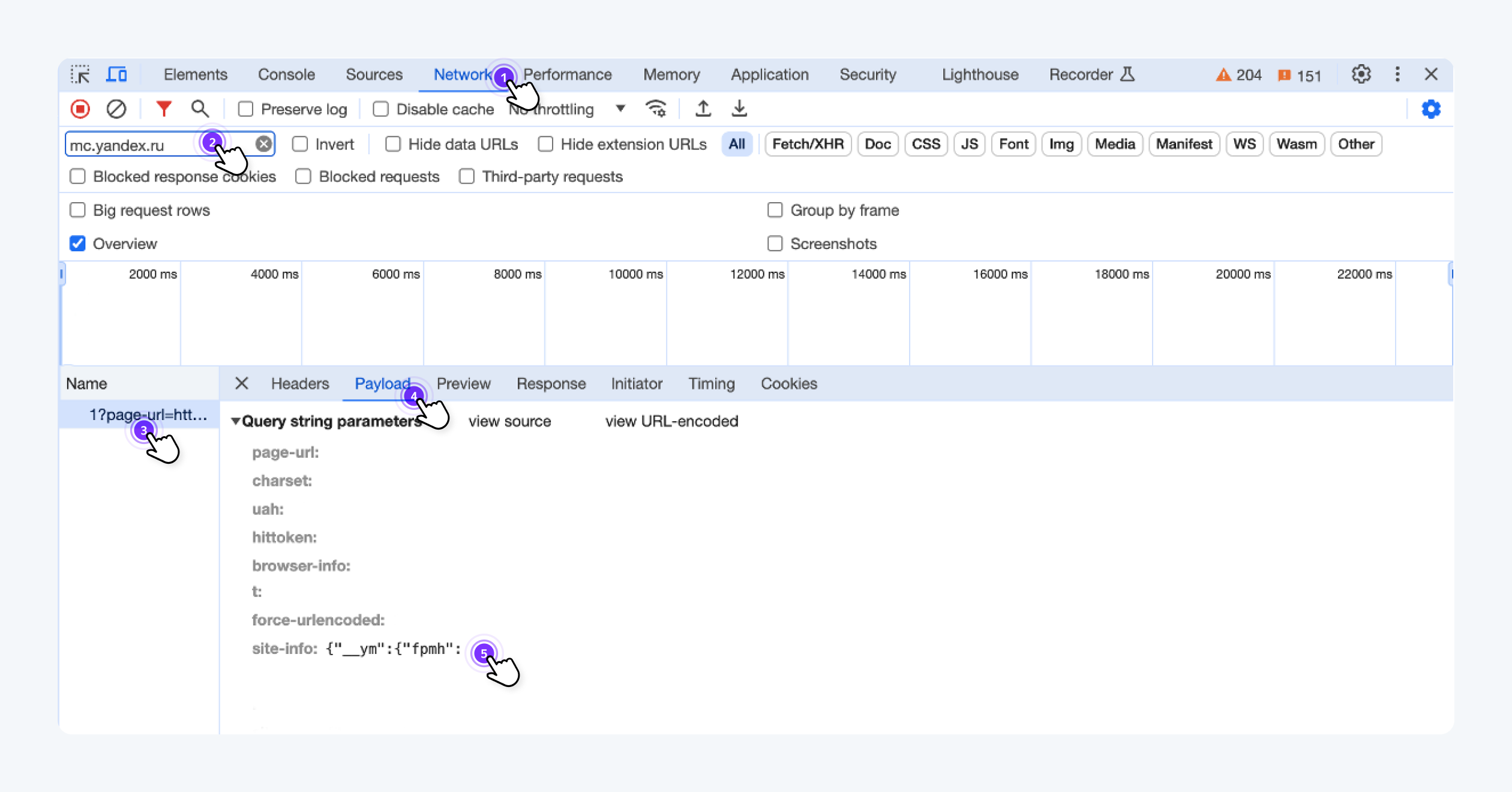
Task: Open DevTools settings gear icon
Action: pos(1361,74)
